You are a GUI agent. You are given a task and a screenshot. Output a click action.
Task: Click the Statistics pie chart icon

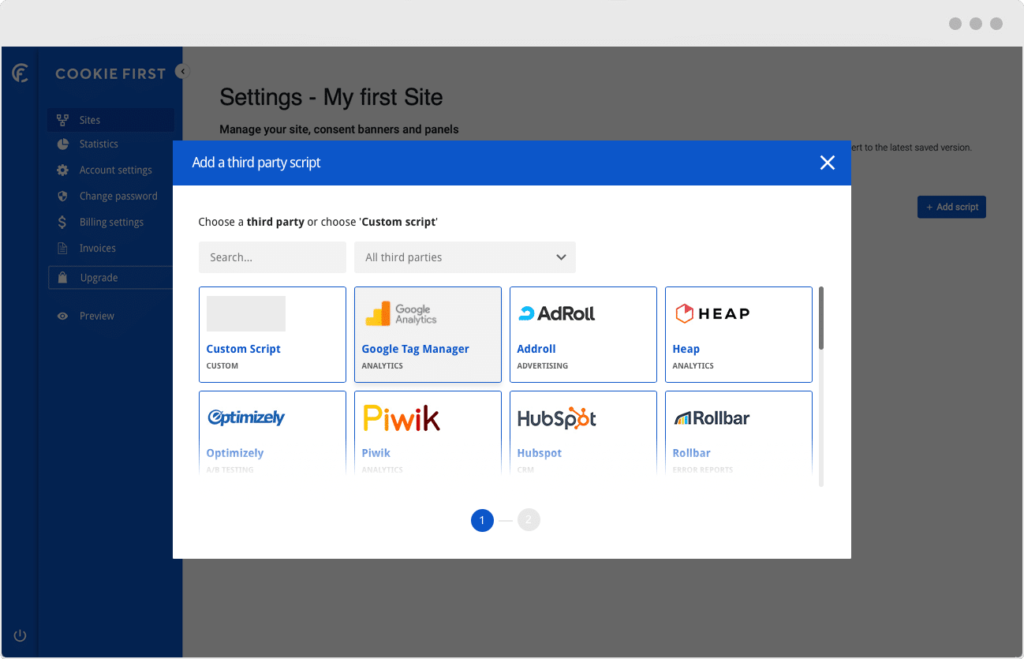click(63, 144)
